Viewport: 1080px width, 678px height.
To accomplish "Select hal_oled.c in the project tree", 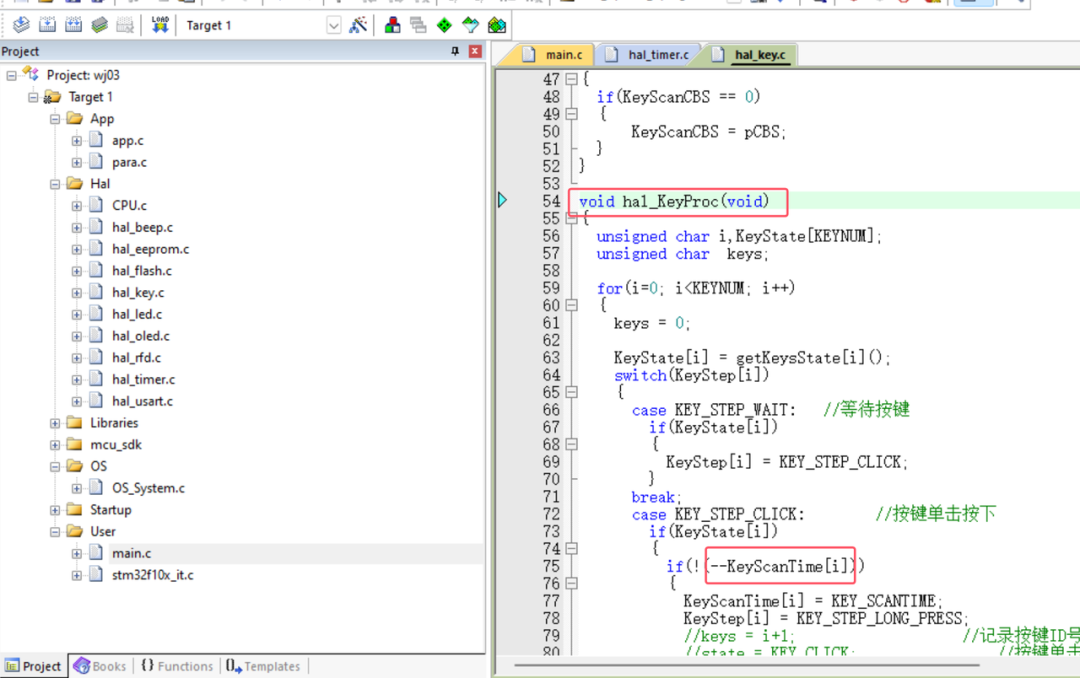I will tap(141, 336).
